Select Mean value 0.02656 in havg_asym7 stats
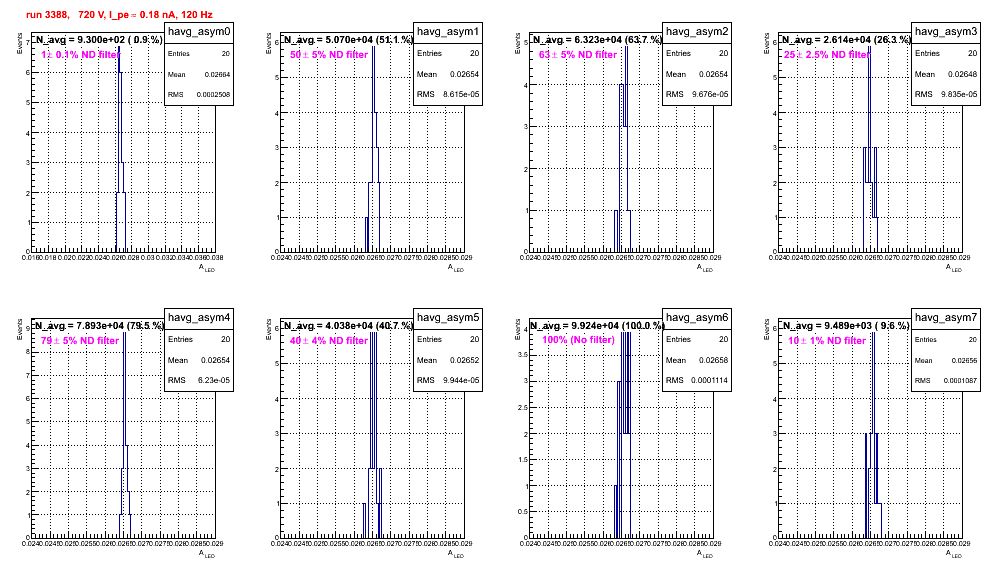The width and height of the screenshot is (996, 572). [964, 360]
